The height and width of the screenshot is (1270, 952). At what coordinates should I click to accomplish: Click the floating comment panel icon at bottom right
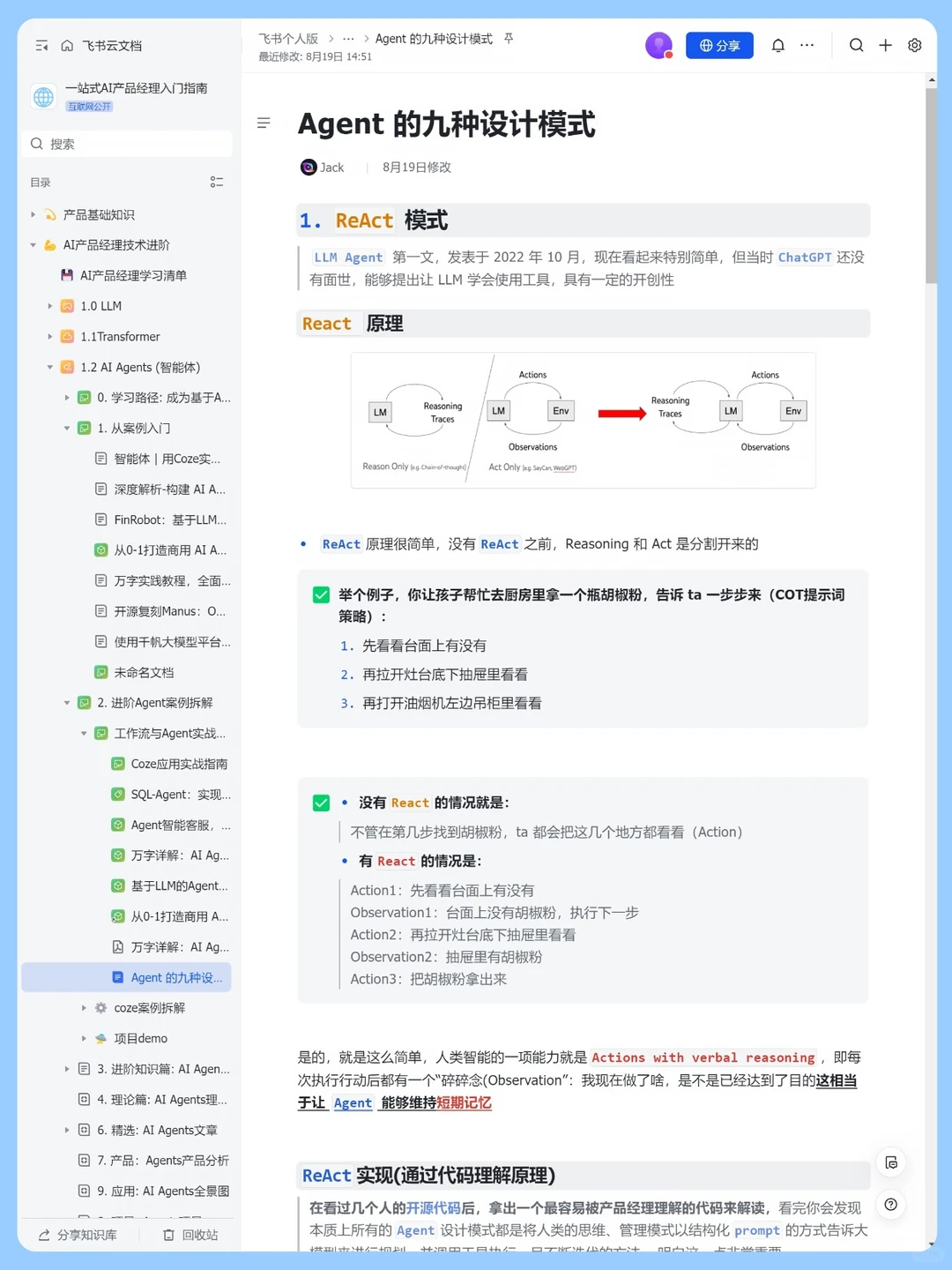click(891, 1162)
